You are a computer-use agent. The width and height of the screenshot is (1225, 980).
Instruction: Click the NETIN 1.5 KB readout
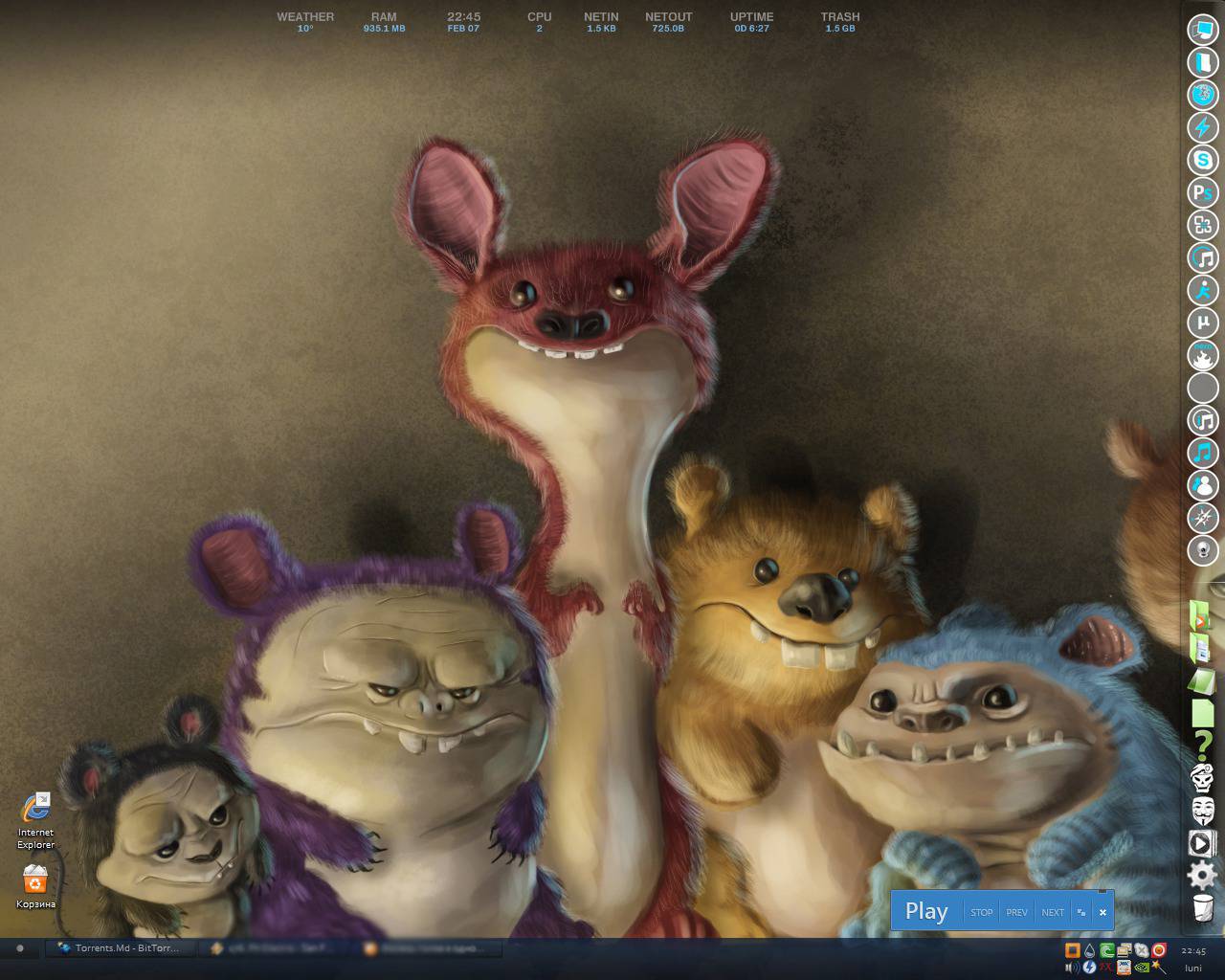(601, 22)
